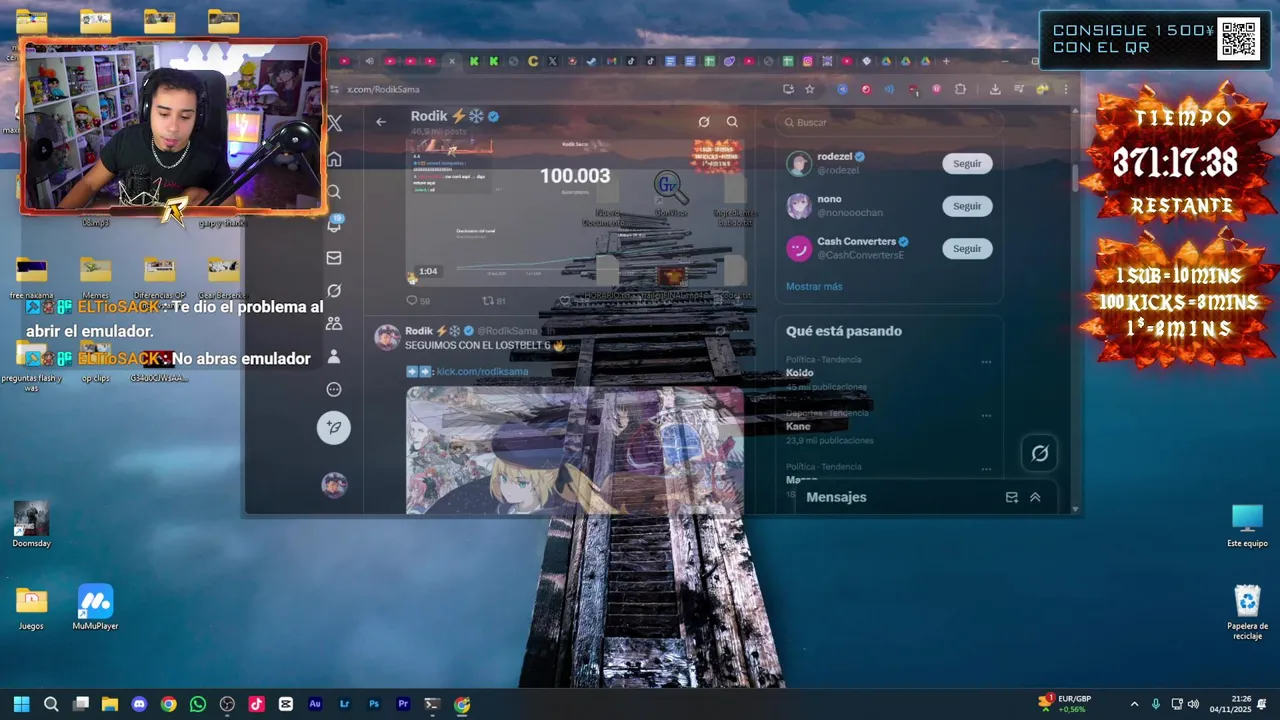This screenshot has width=1280, height=720.
Task: Open Adobe Lightroom from the taskbar
Action: pos(345,704)
